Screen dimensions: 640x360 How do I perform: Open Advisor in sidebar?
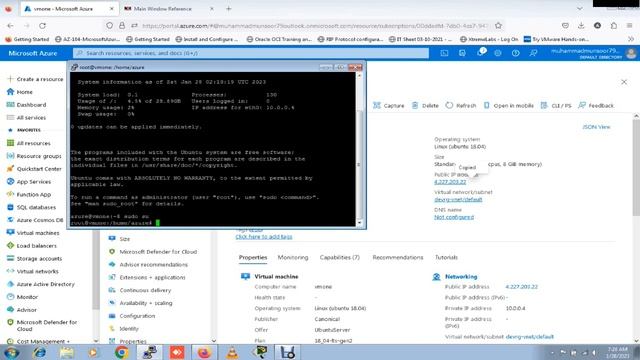pyautogui.click(x=22, y=310)
